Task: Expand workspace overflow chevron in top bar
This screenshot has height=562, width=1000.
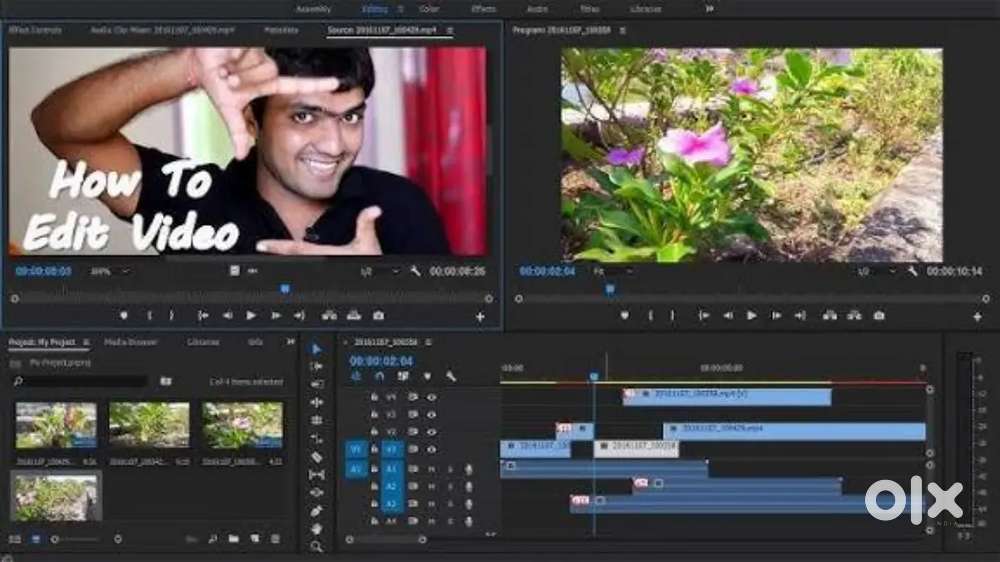Action: pyautogui.click(x=710, y=8)
